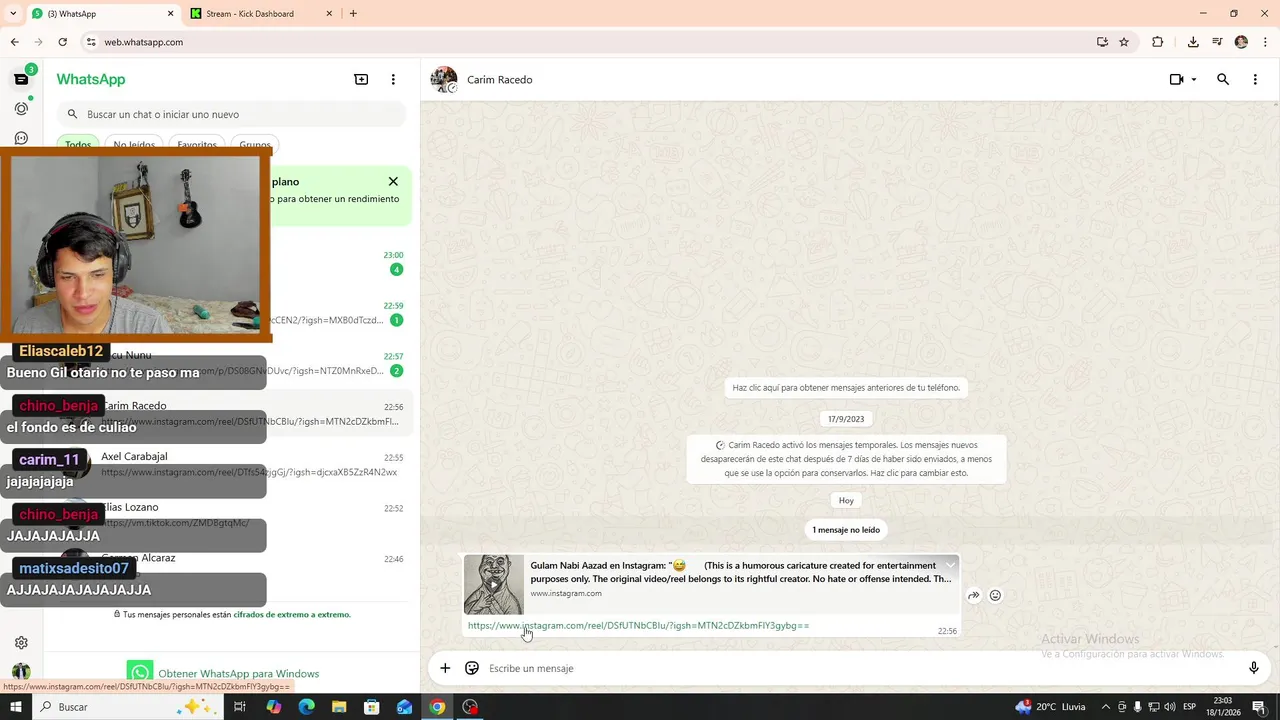Viewport: 1280px width, 720px height.
Task: Select the Todos chat filter
Action: coord(78,145)
